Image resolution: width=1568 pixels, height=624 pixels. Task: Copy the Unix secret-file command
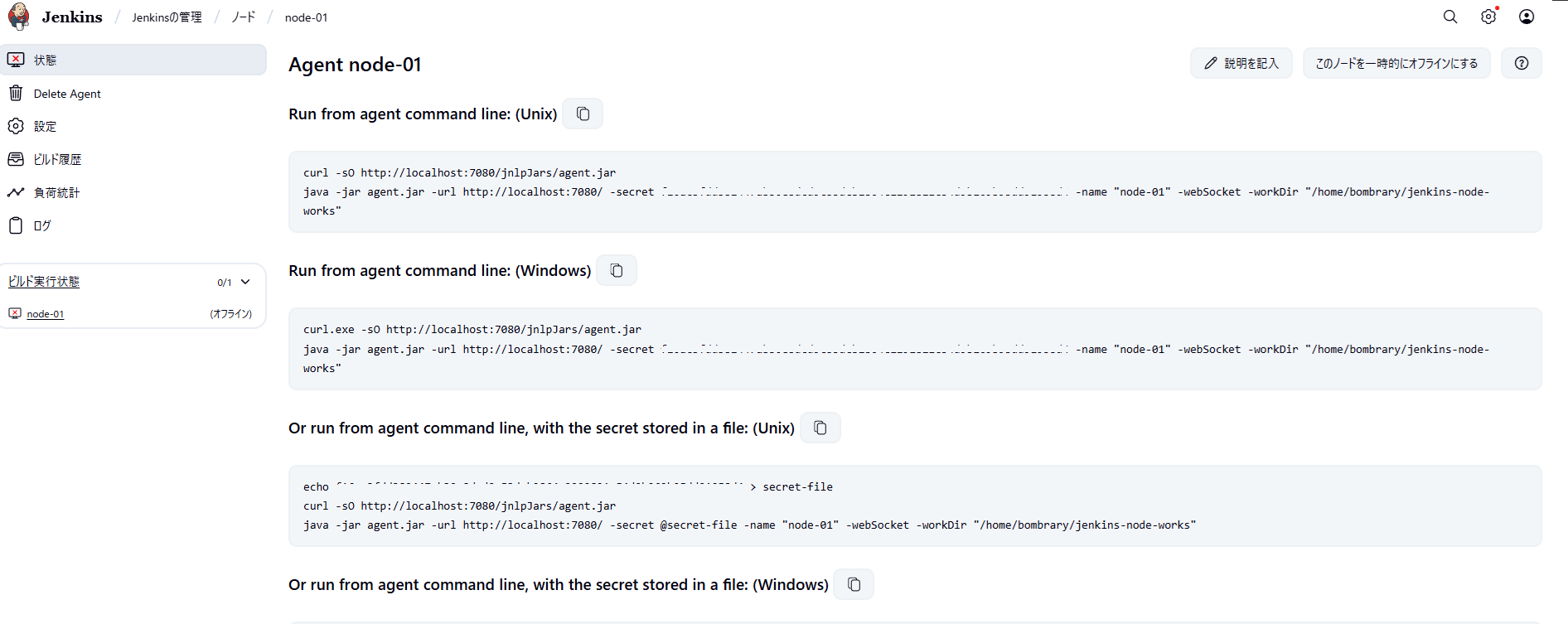(x=820, y=428)
